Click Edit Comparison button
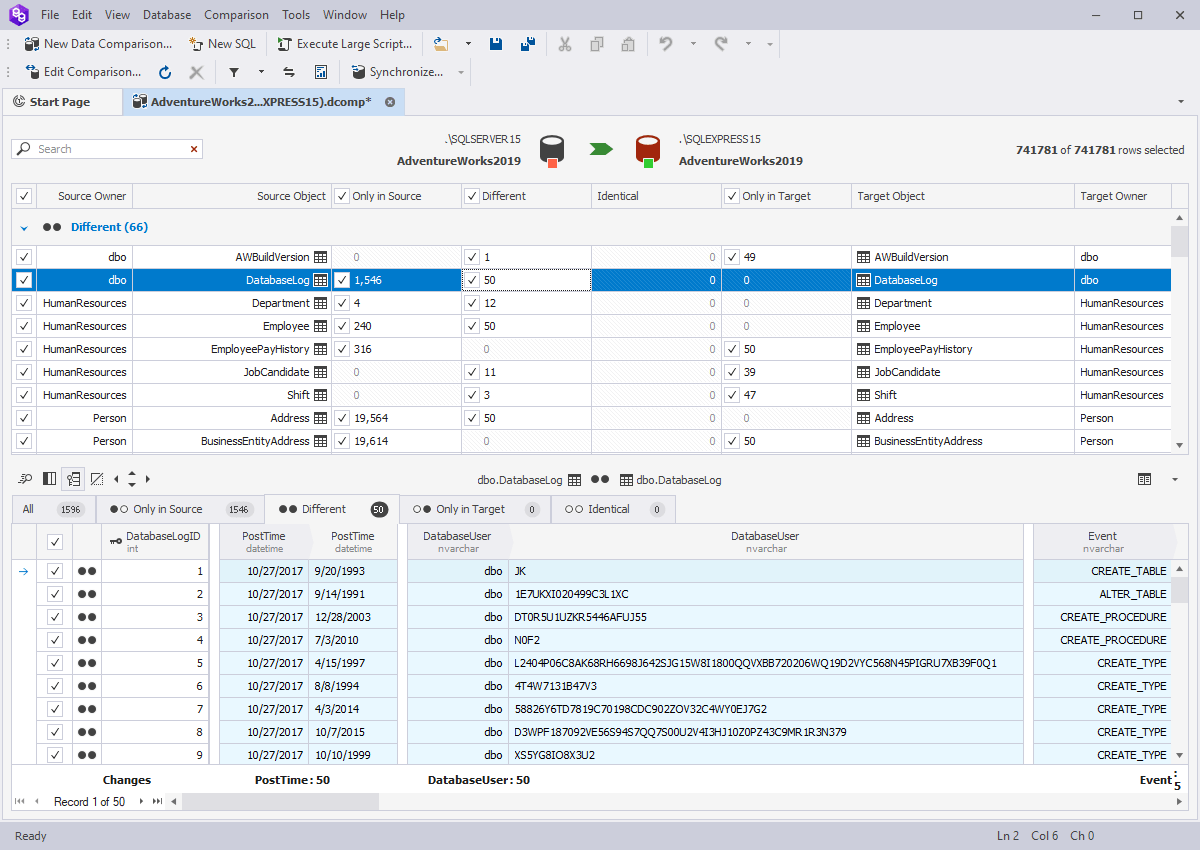 click(x=83, y=72)
